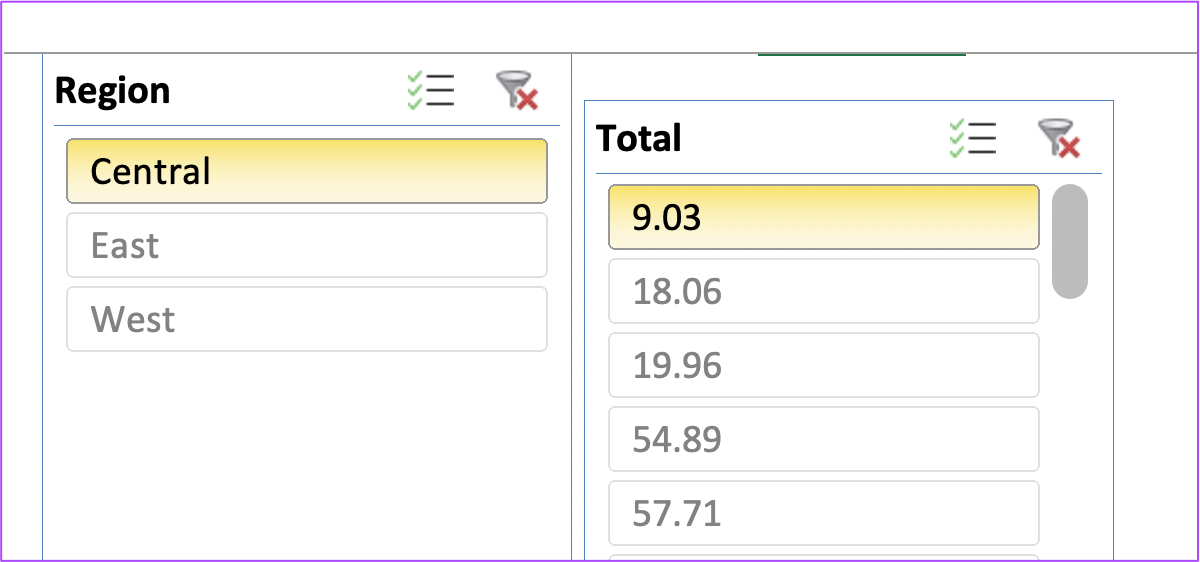
Task: Deselect the highlighted Central region item
Action: (307, 171)
